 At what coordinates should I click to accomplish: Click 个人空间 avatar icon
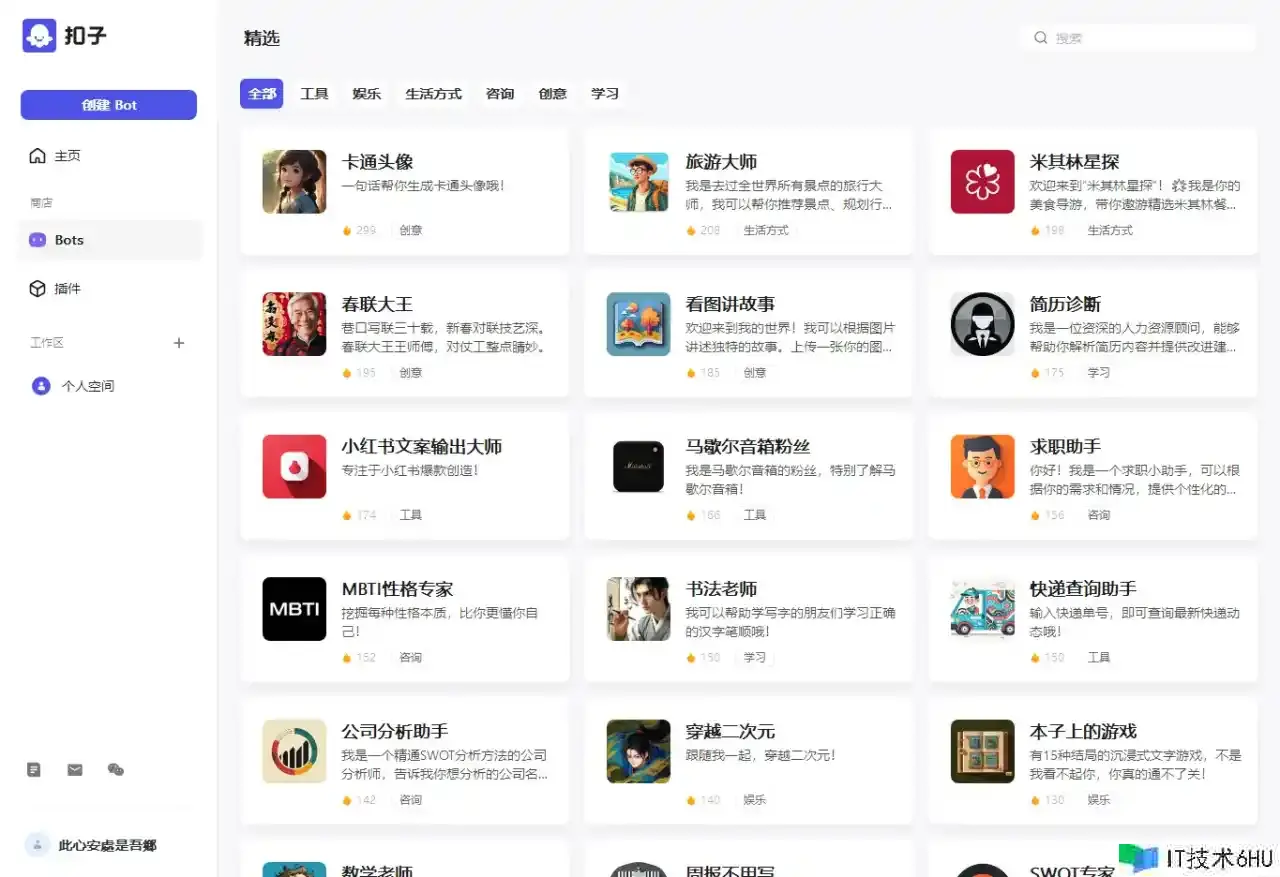(41, 386)
